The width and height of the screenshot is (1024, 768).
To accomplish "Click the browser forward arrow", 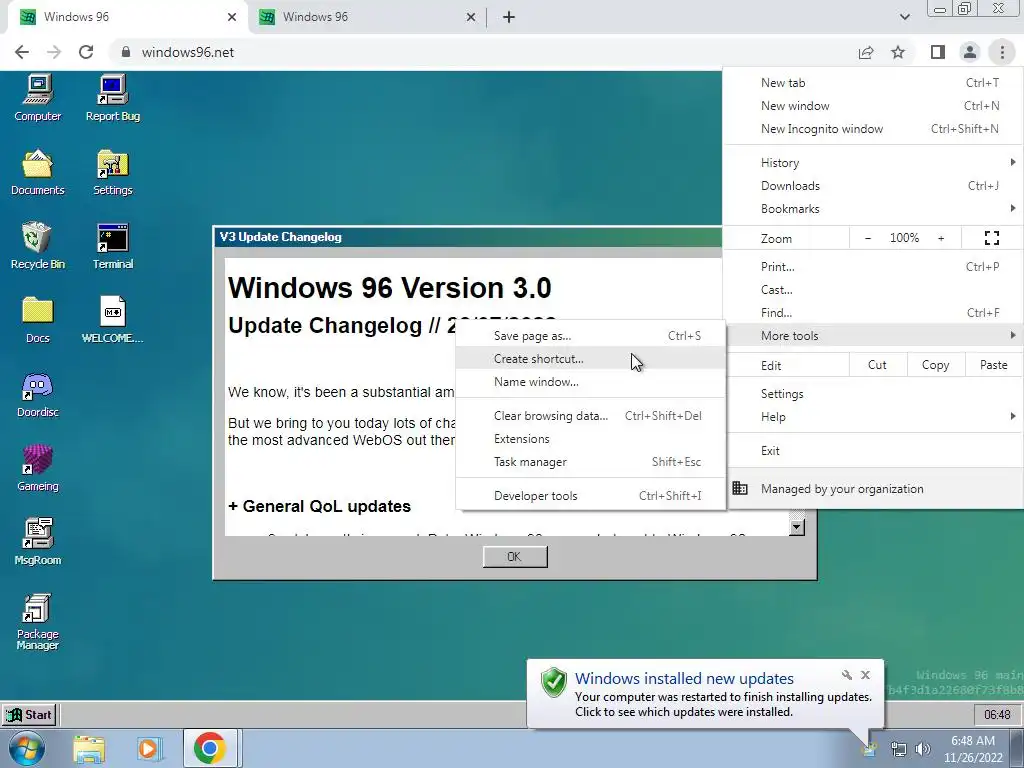I will [x=54, y=52].
